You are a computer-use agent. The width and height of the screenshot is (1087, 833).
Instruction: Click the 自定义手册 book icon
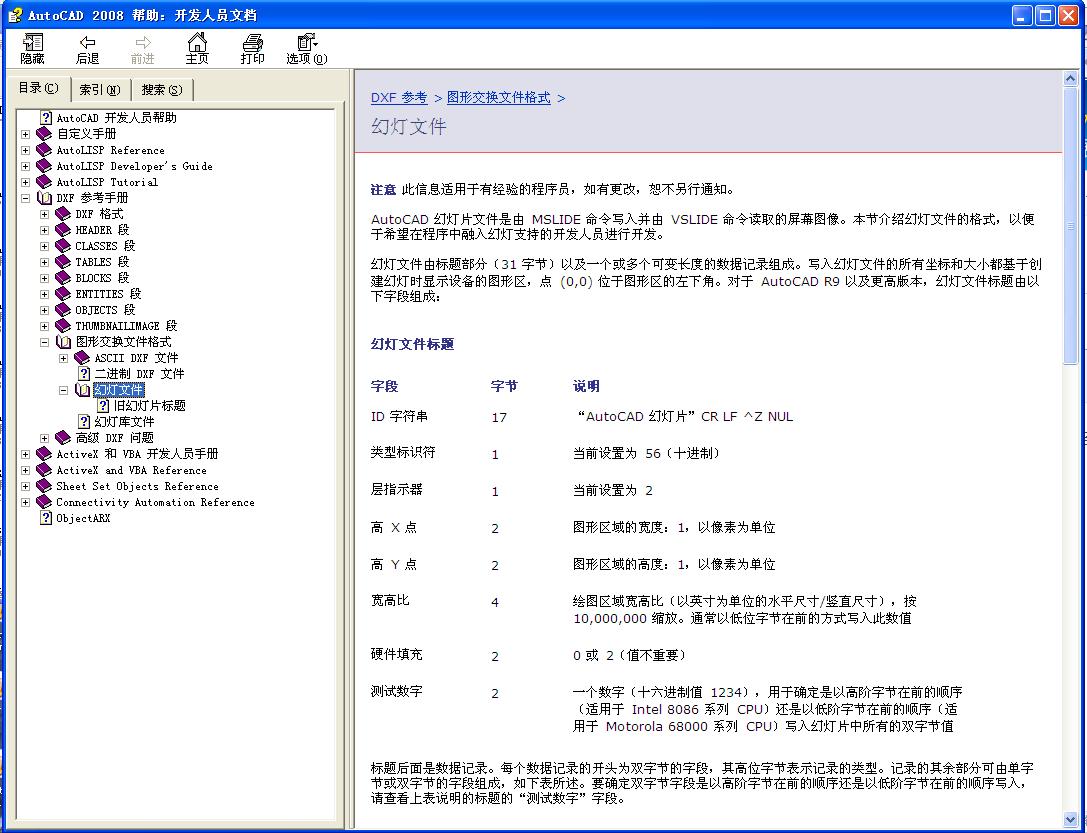pyautogui.click(x=44, y=134)
